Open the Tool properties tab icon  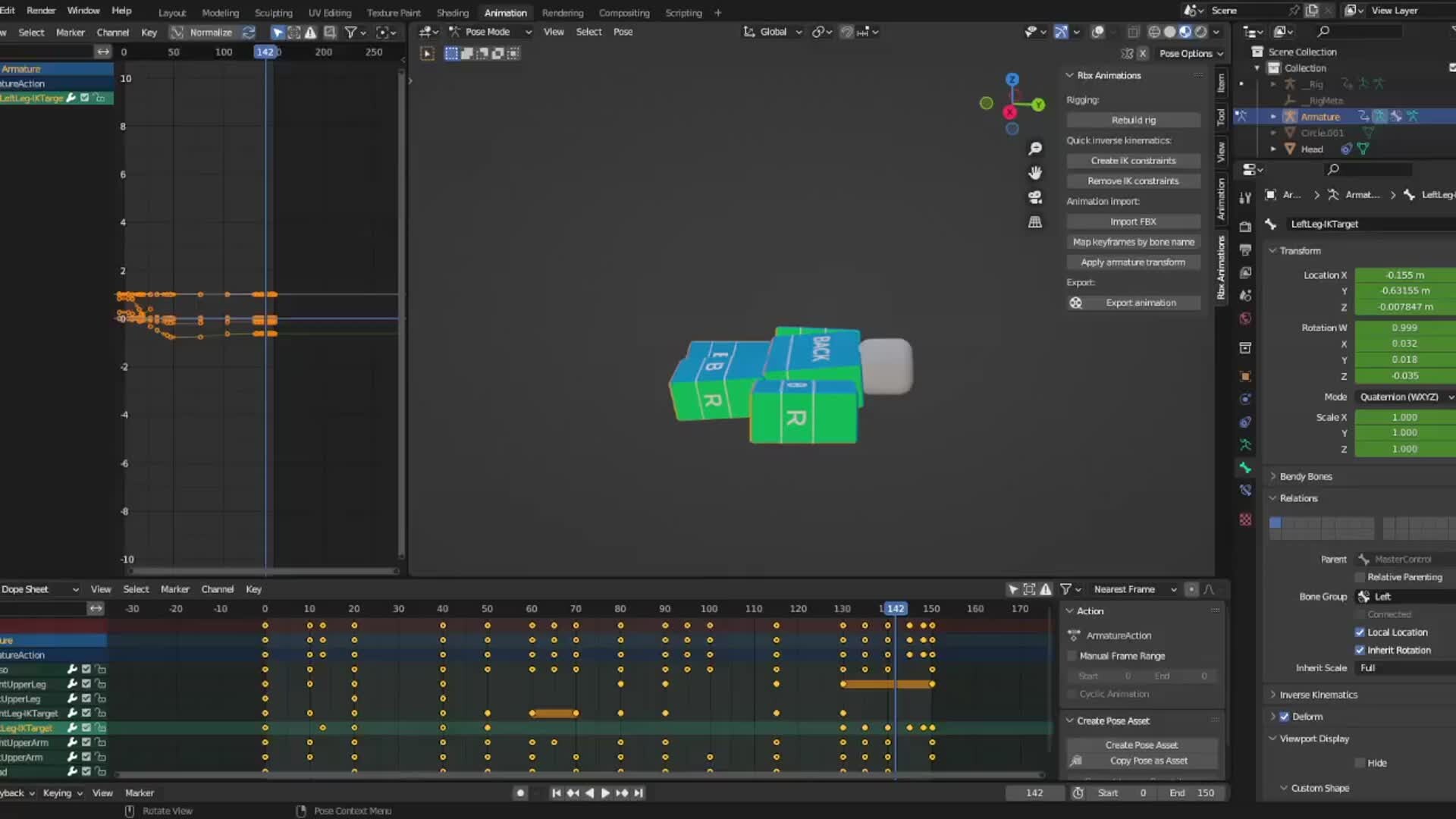point(1245,197)
